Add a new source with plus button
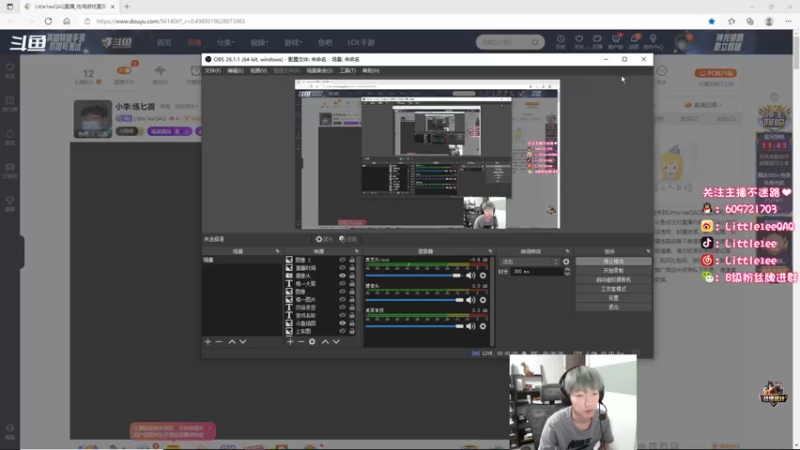This screenshot has height=450, width=800. pos(290,341)
